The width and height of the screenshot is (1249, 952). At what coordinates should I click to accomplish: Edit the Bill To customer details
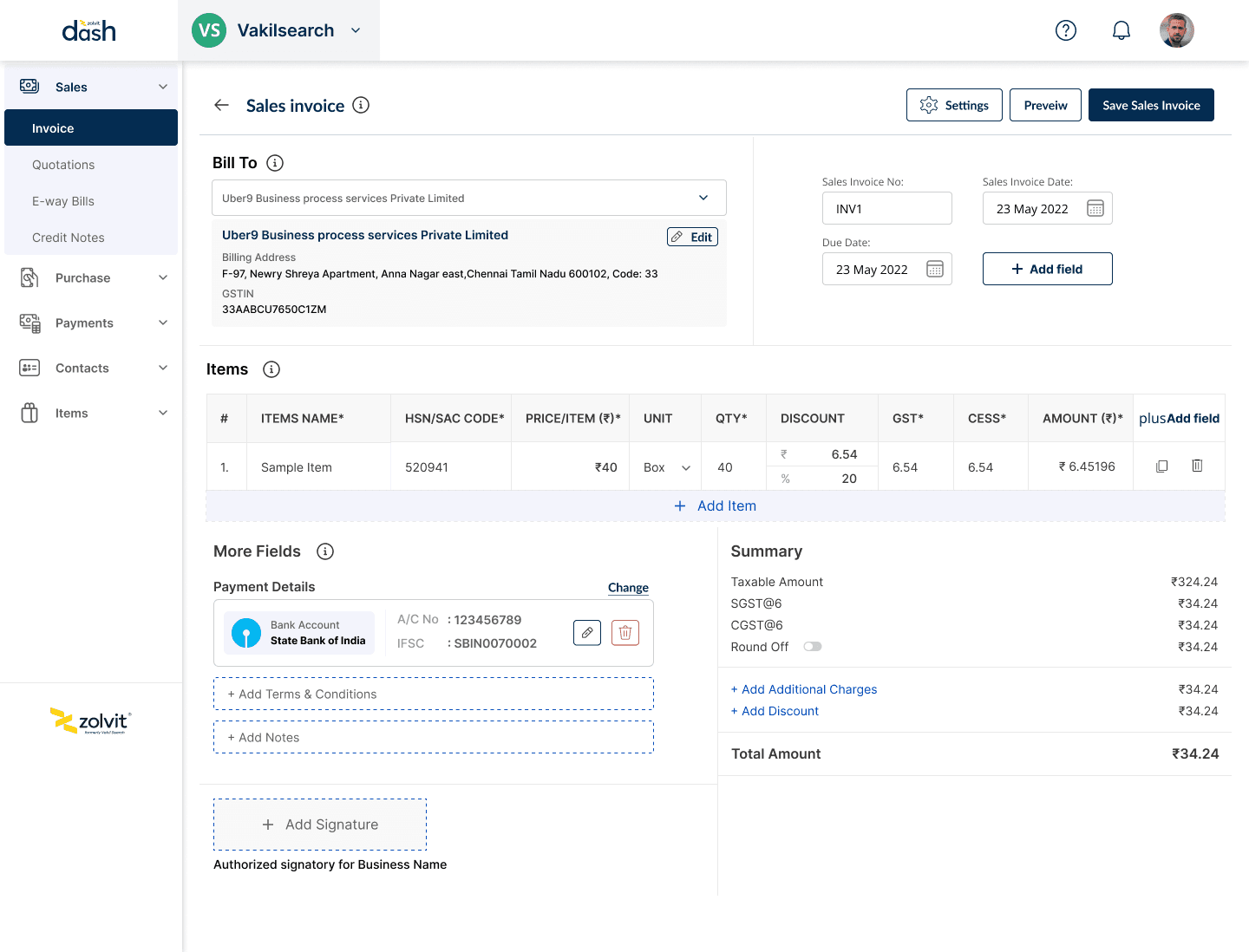[692, 237]
